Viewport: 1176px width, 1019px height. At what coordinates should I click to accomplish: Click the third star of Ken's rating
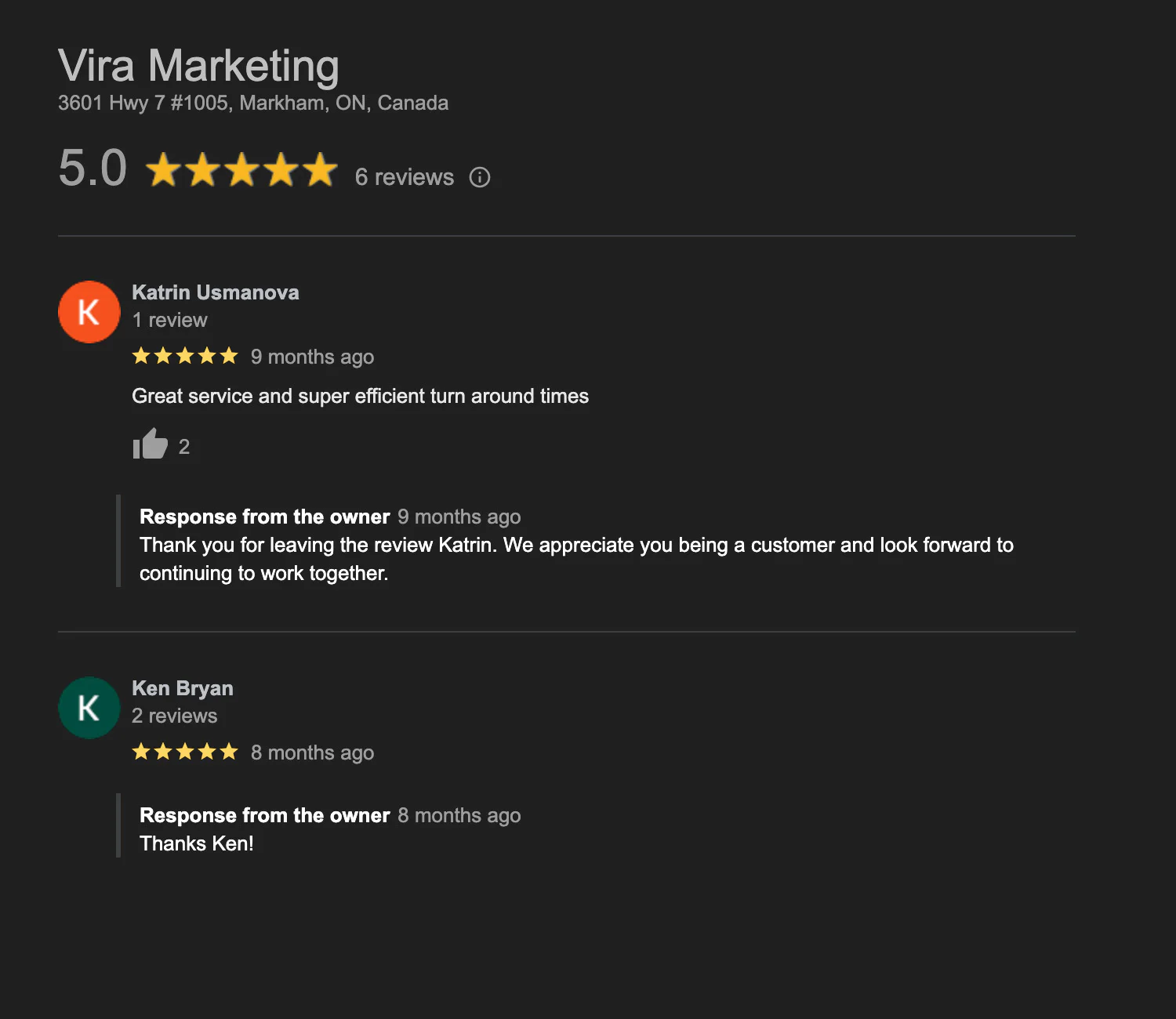[185, 752]
